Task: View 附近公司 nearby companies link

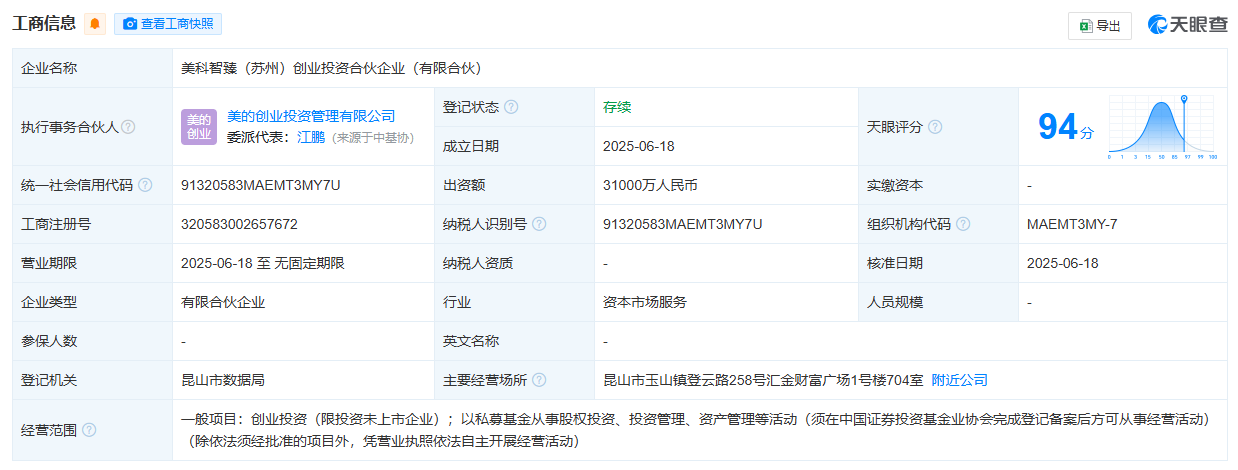Action: point(959,380)
